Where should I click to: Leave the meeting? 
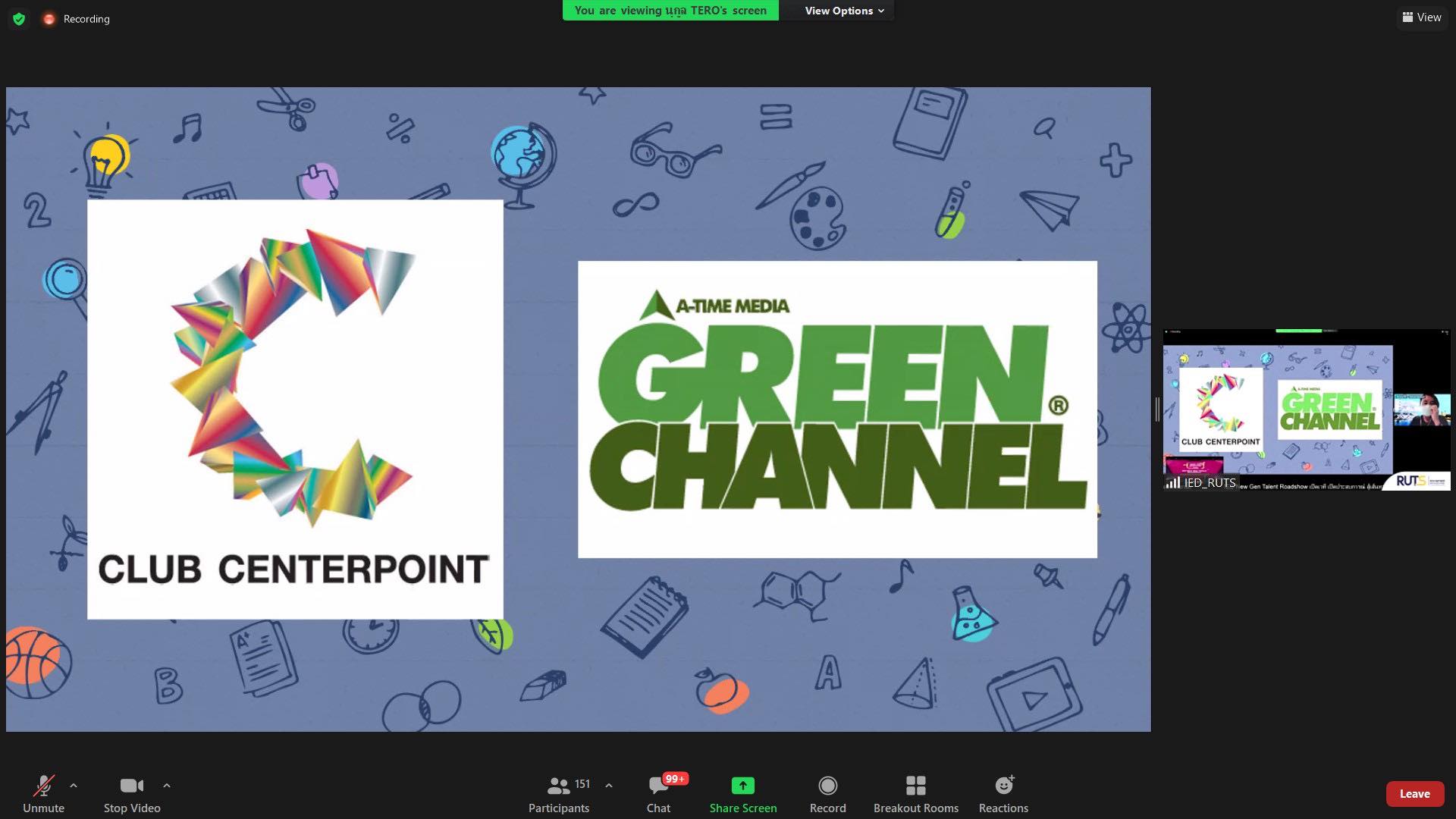pos(1414,794)
